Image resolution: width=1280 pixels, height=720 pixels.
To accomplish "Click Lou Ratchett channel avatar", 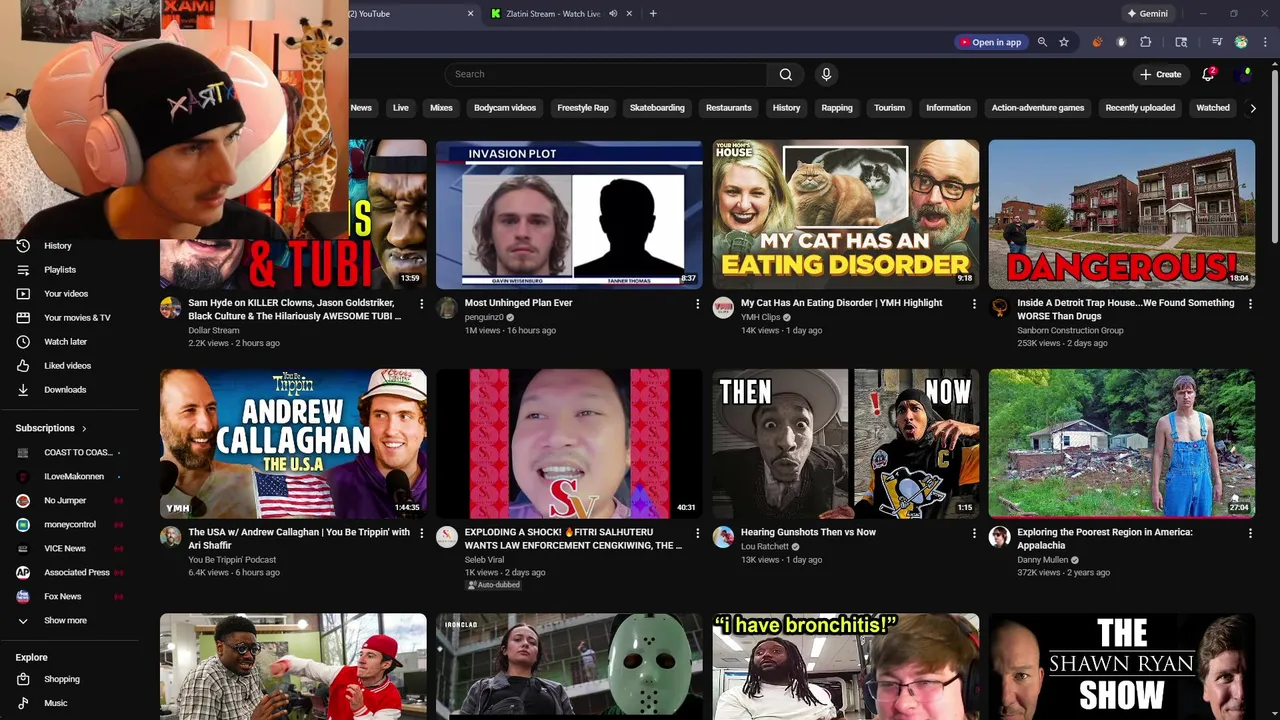I will (723, 538).
